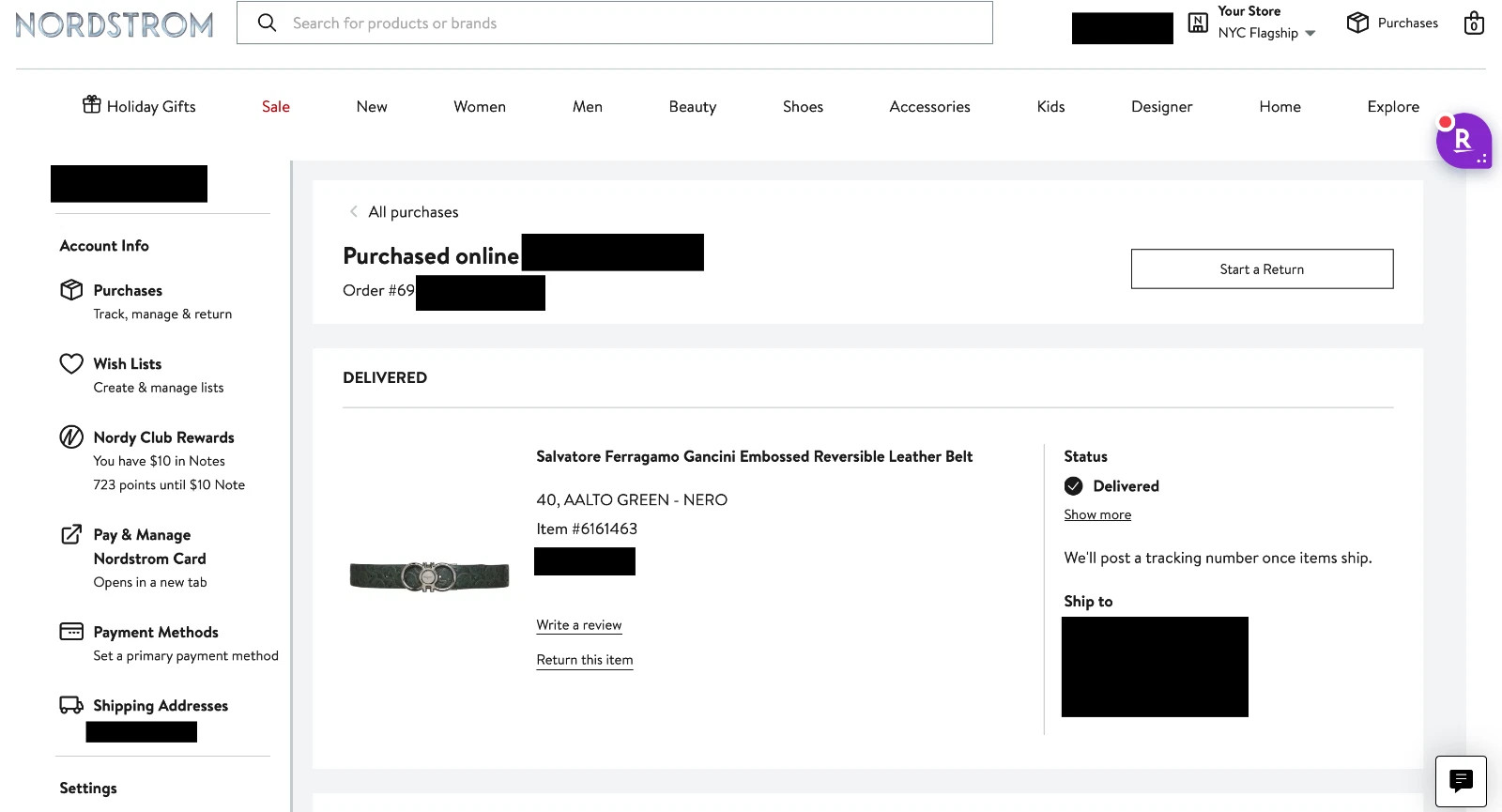
Task: Click the Start a Return button
Action: (x=1262, y=269)
